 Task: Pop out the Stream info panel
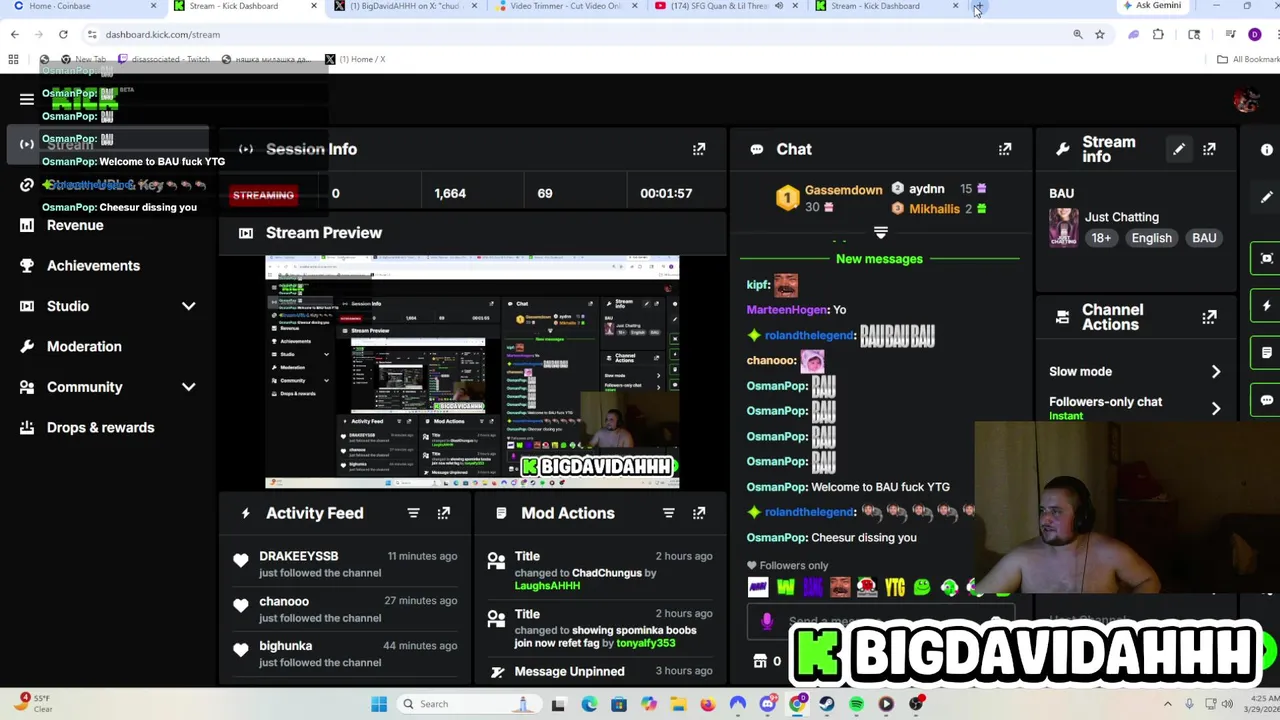pyautogui.click(x=1209, y=149)
